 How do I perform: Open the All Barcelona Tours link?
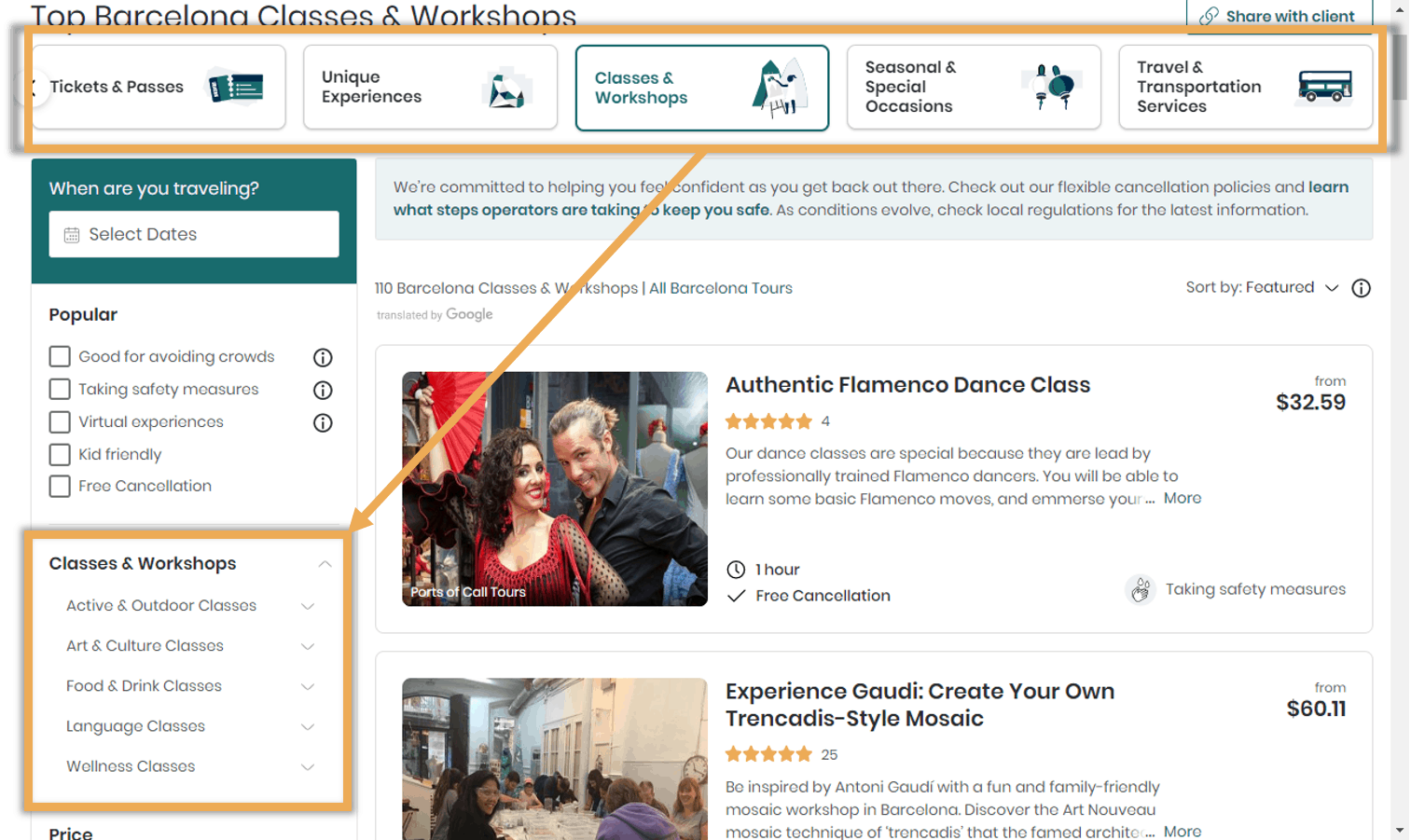[721, 288]
